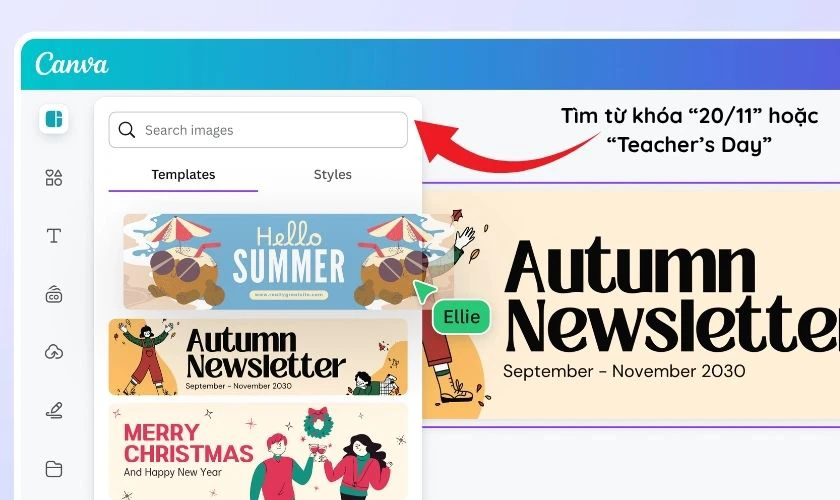
Task: Click the Teacher's Day annotation text
Action: 689,145
